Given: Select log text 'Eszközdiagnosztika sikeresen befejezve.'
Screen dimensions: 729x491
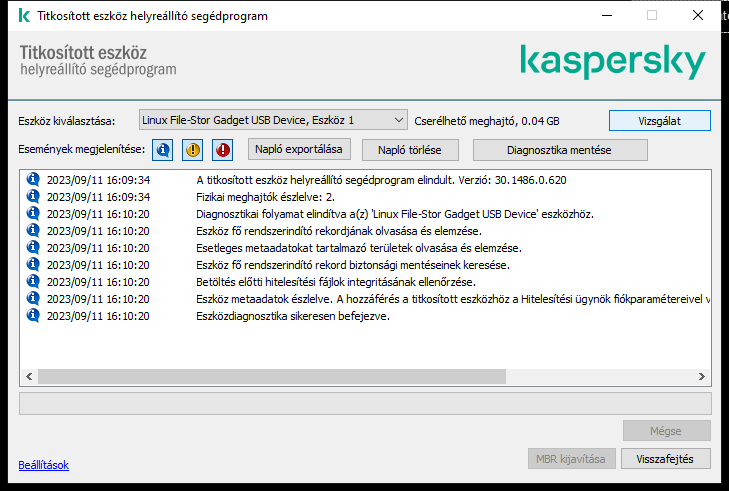Looking at the screenshot, I should pos(293,316).
